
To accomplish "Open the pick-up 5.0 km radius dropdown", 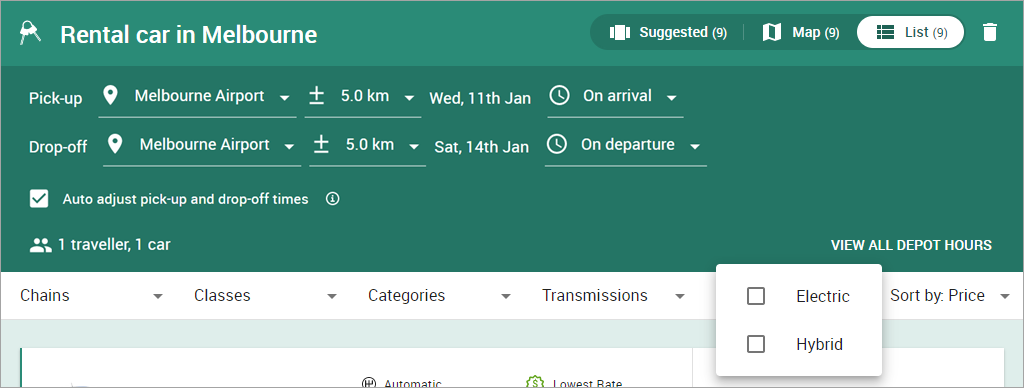I will point(362,97).
